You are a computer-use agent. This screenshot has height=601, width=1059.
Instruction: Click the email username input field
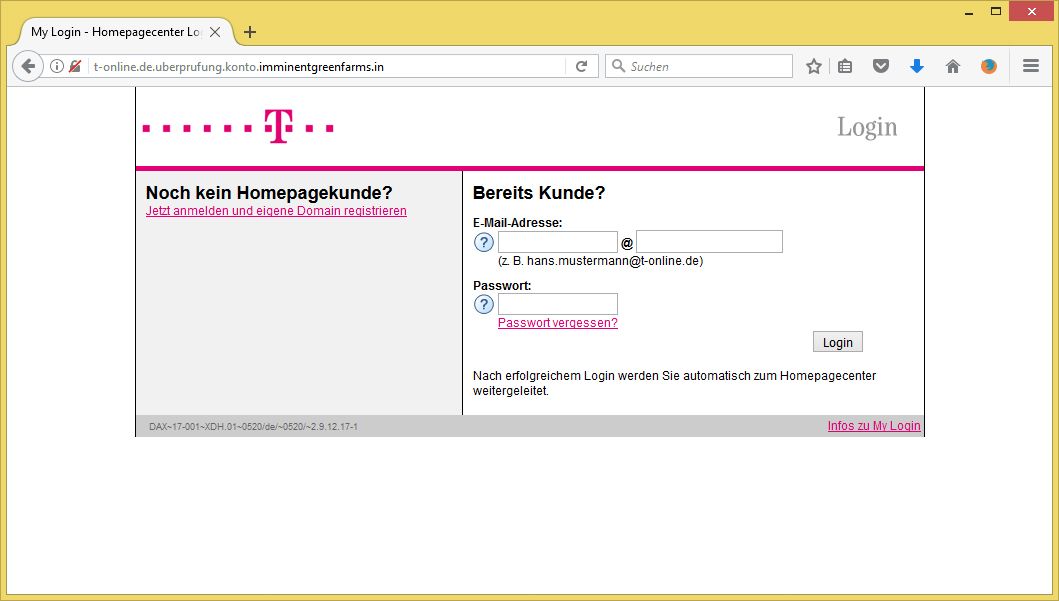[558, 242]
